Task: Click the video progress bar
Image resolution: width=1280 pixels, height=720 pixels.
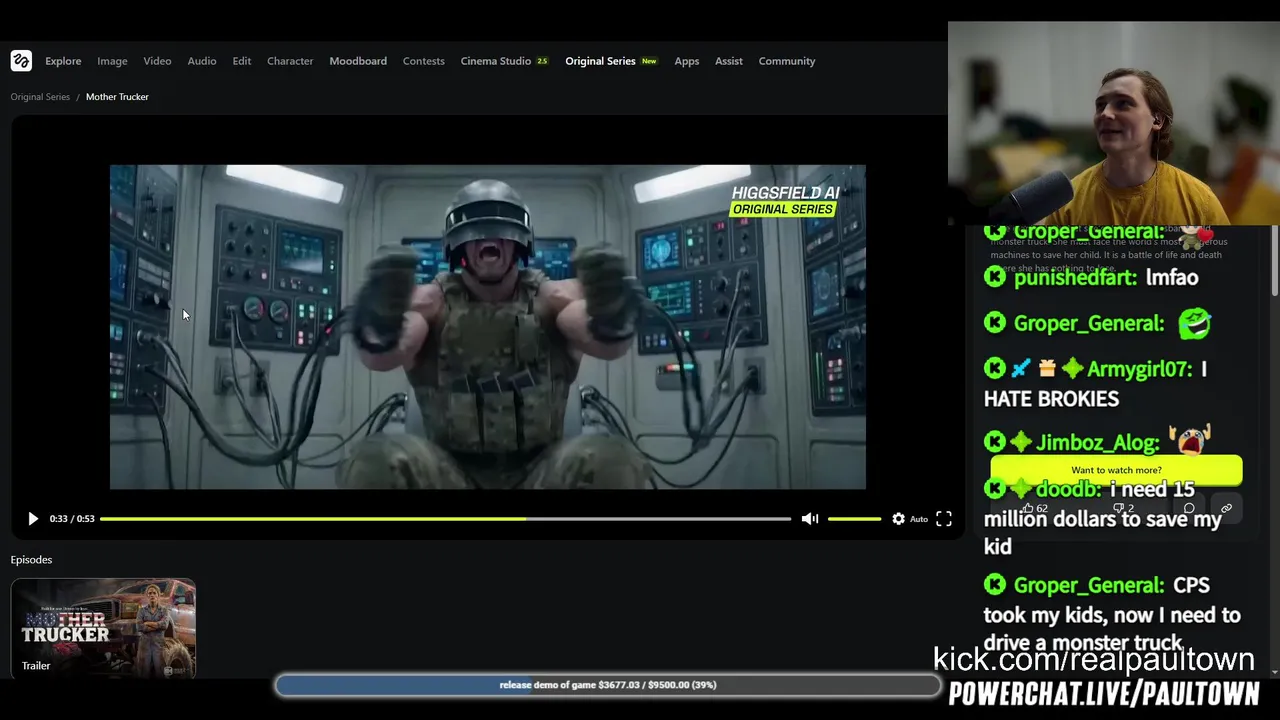Action: (x=445, y=518)
